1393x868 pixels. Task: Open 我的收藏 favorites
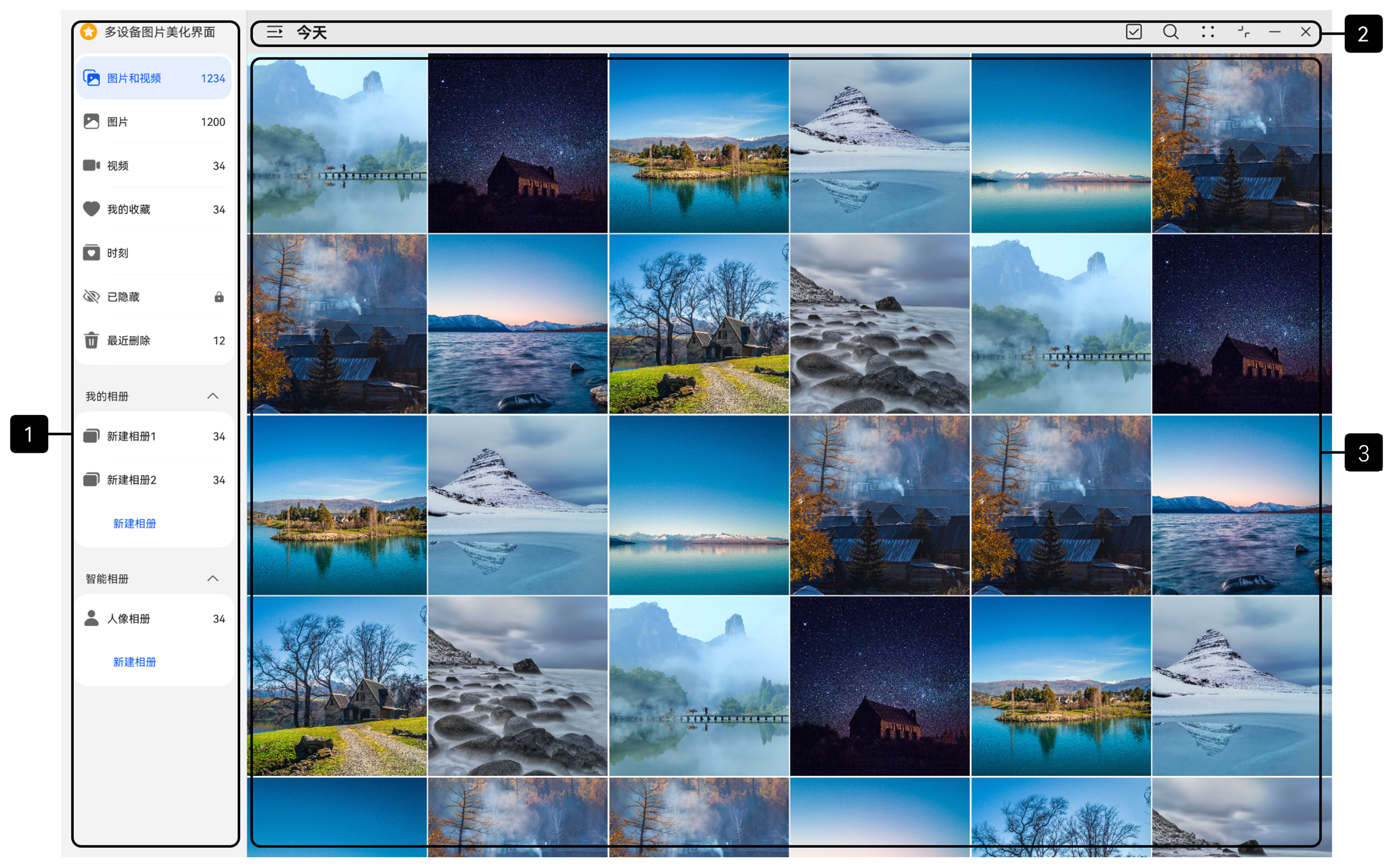[x=154, y=209]
